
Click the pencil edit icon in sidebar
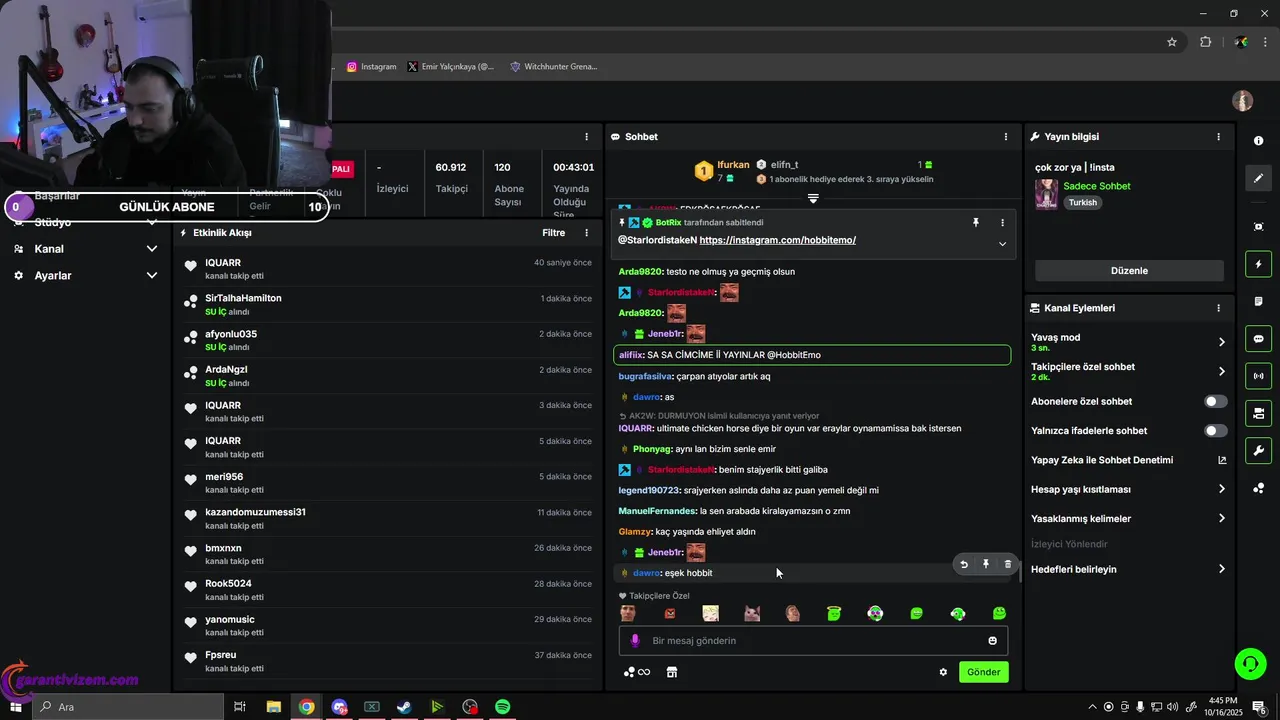tap(1258, 178)
